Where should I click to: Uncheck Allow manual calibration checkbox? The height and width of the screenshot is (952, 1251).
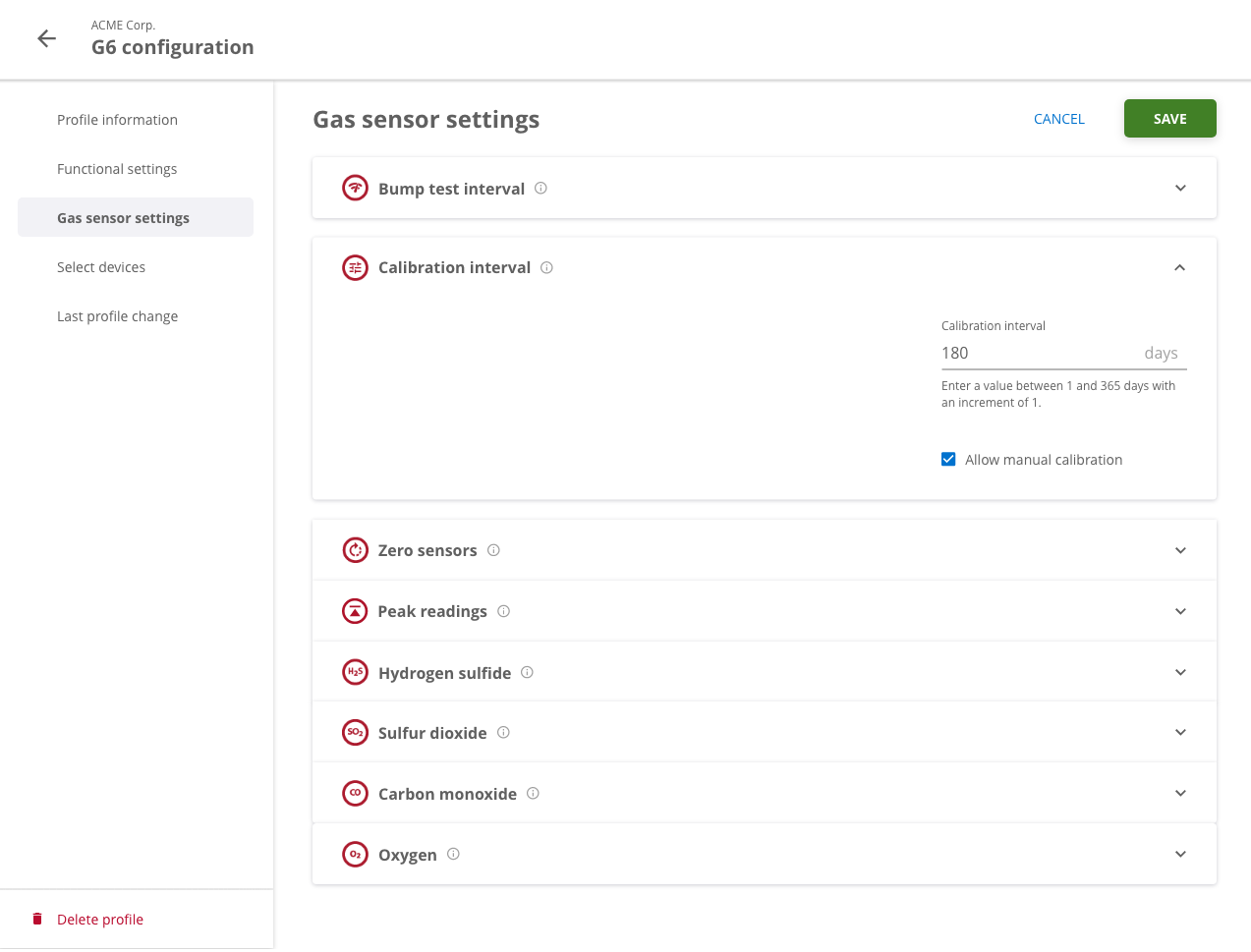[x=948, y=459]
